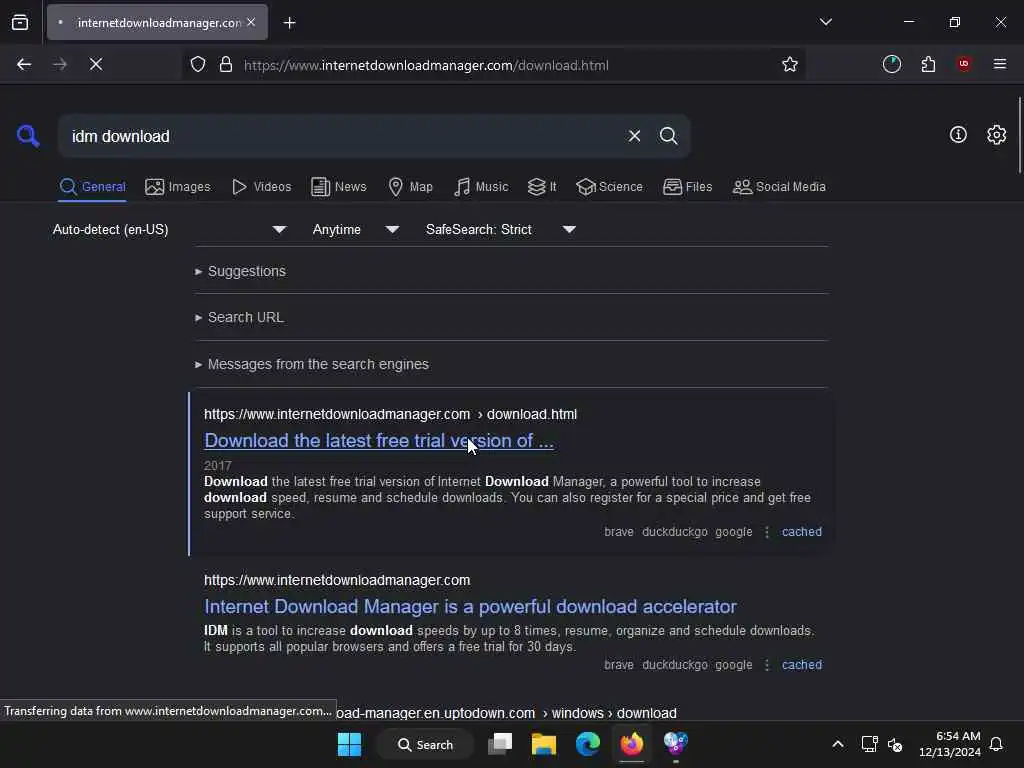Image resolution: width=1024 pixels, height=768 pixels.
Task: Open Firefox recent browsing view icon
Action: [20, 22]
